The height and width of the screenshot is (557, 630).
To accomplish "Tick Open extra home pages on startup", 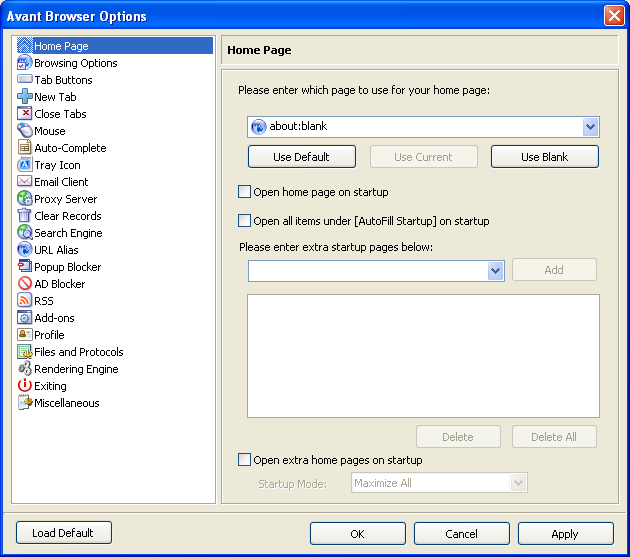I will tap(244, 459).
